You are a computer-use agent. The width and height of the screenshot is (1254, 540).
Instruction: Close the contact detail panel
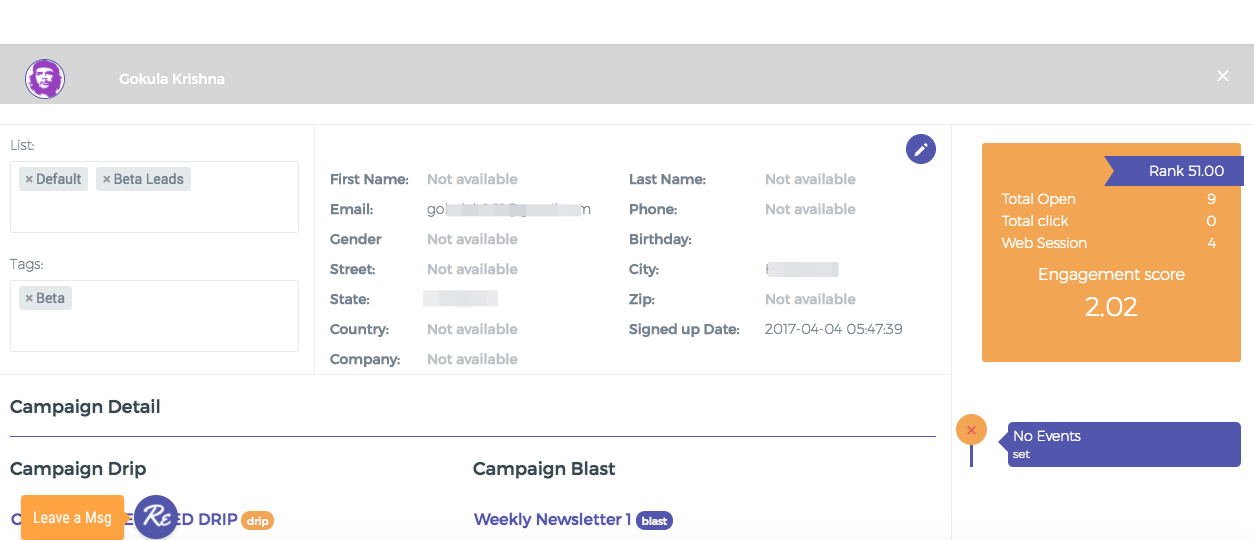(1222, 76)
